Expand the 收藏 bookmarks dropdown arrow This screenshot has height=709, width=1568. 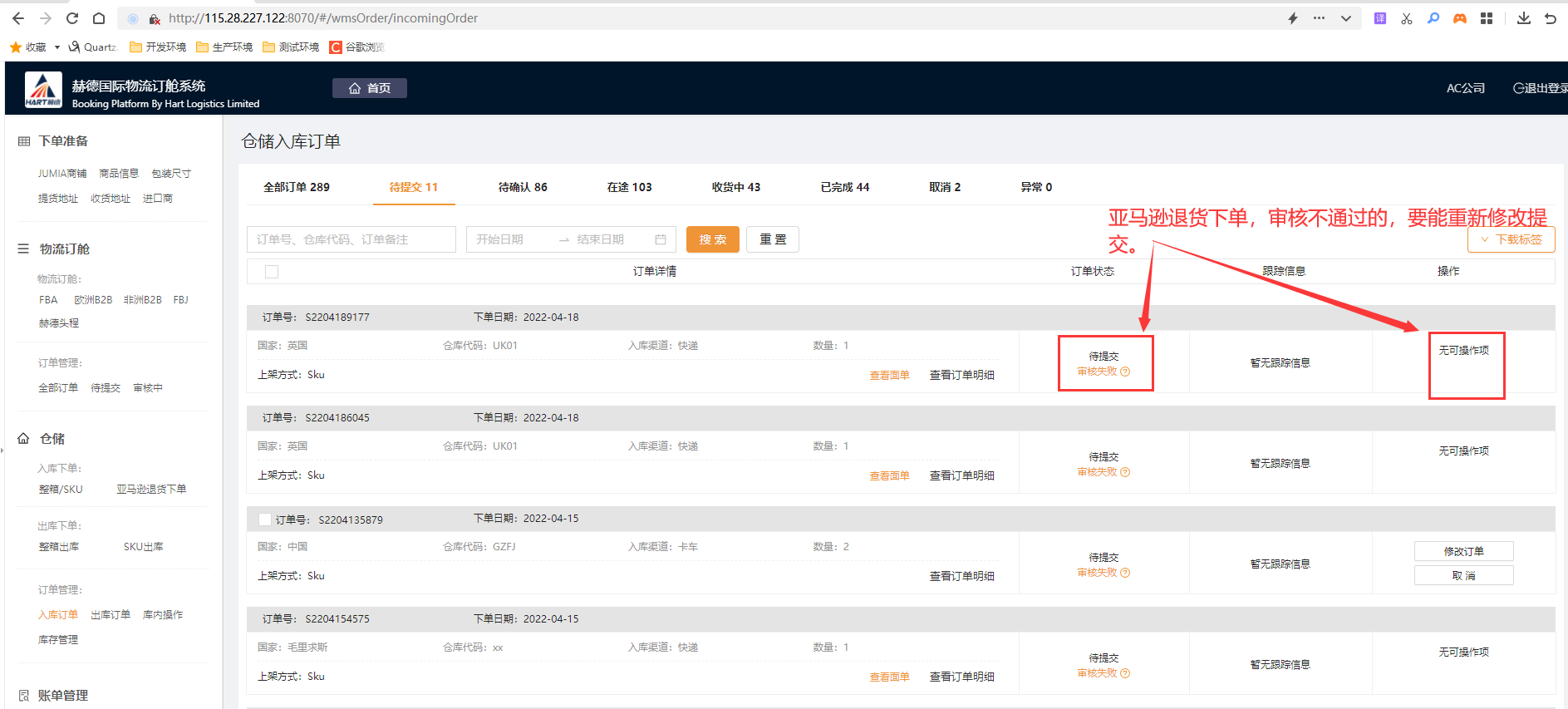pos(57,47)
